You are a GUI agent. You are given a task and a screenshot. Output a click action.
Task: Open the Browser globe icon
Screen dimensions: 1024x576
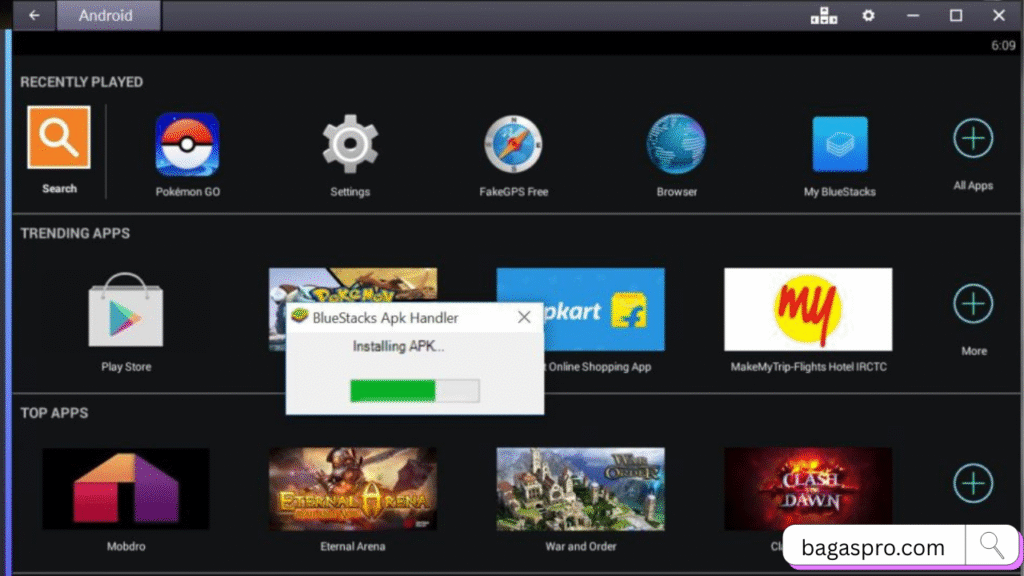676,144
